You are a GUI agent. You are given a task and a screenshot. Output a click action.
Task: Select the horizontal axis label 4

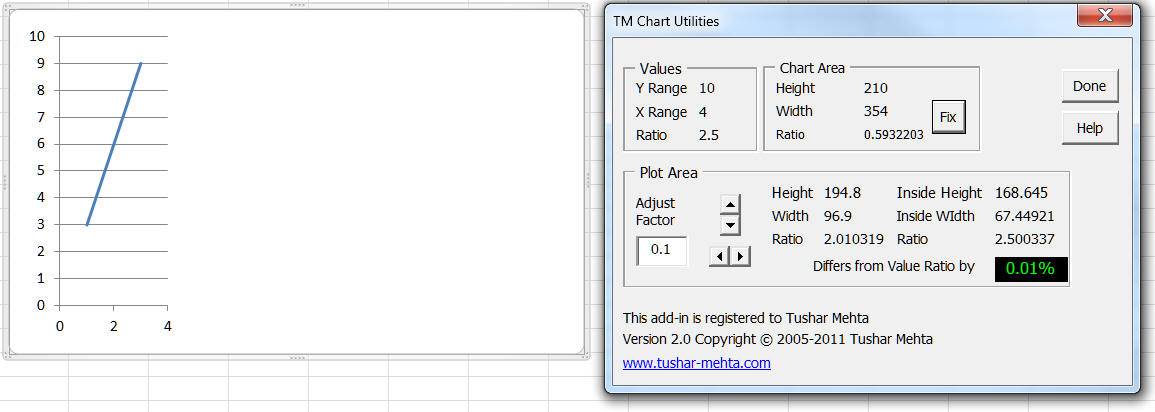pos(167,326)
